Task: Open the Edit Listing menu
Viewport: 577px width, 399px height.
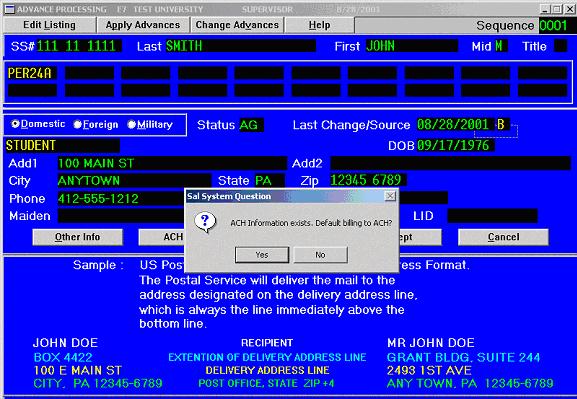Action: (x=49, y=25)
